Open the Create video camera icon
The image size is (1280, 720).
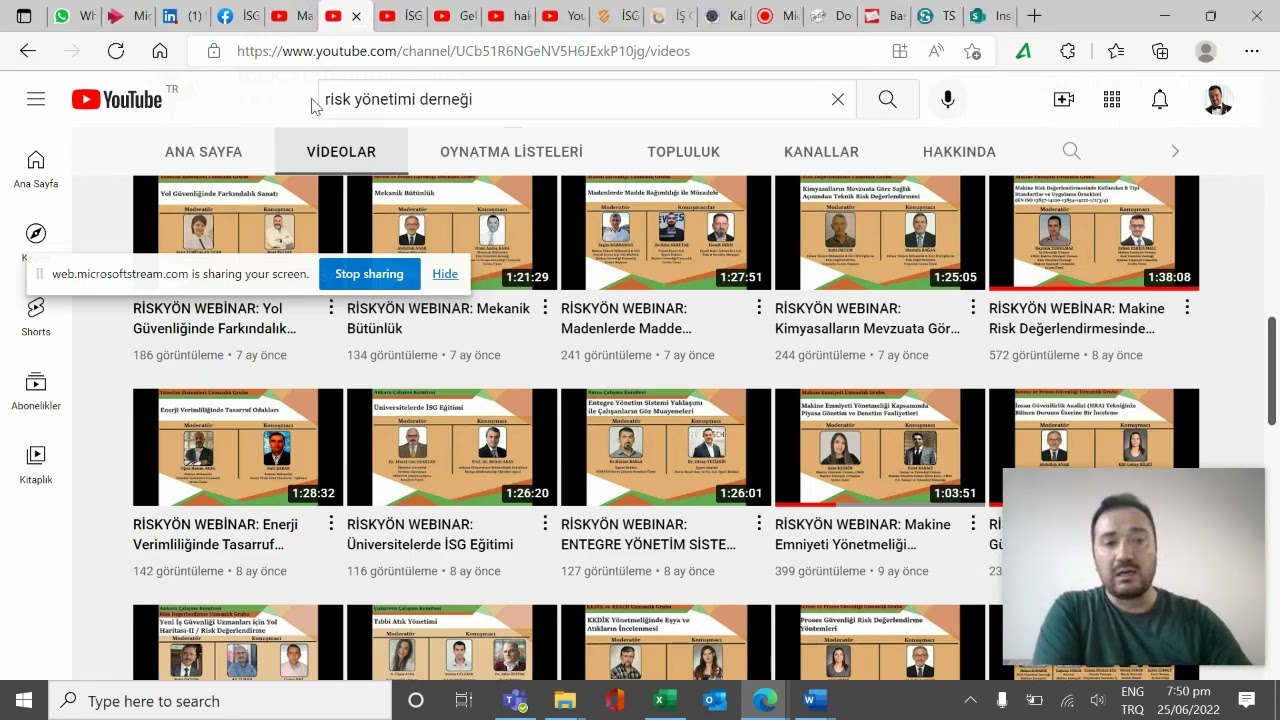[x=1064, y=99]
